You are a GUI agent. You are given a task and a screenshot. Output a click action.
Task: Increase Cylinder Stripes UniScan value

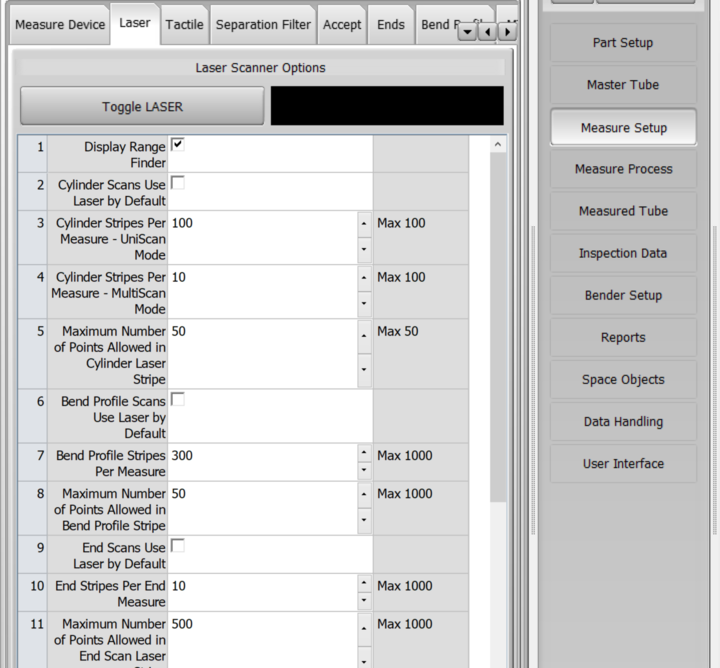[x=363, y=223]
